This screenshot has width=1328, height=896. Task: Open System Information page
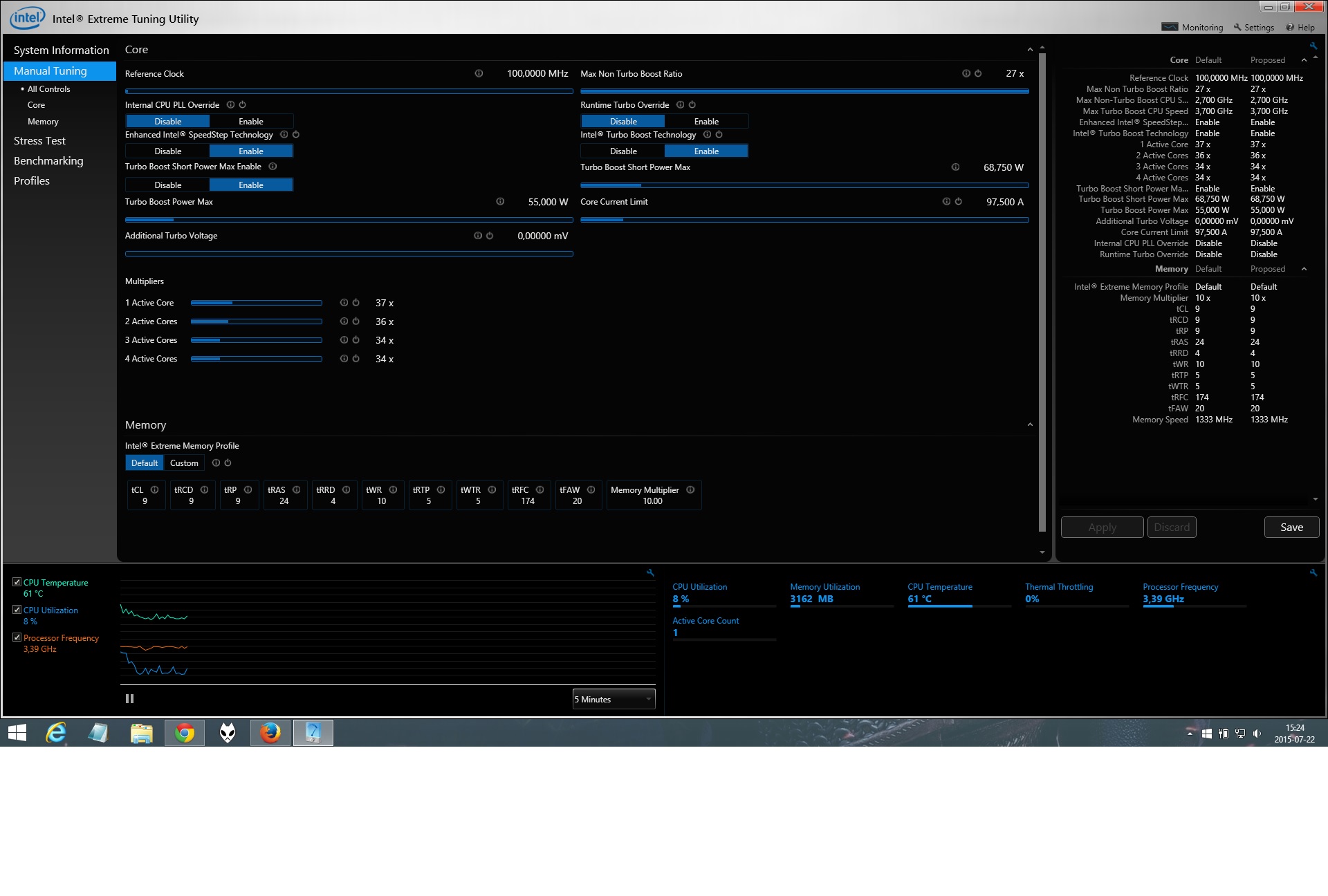coord(61,50)
